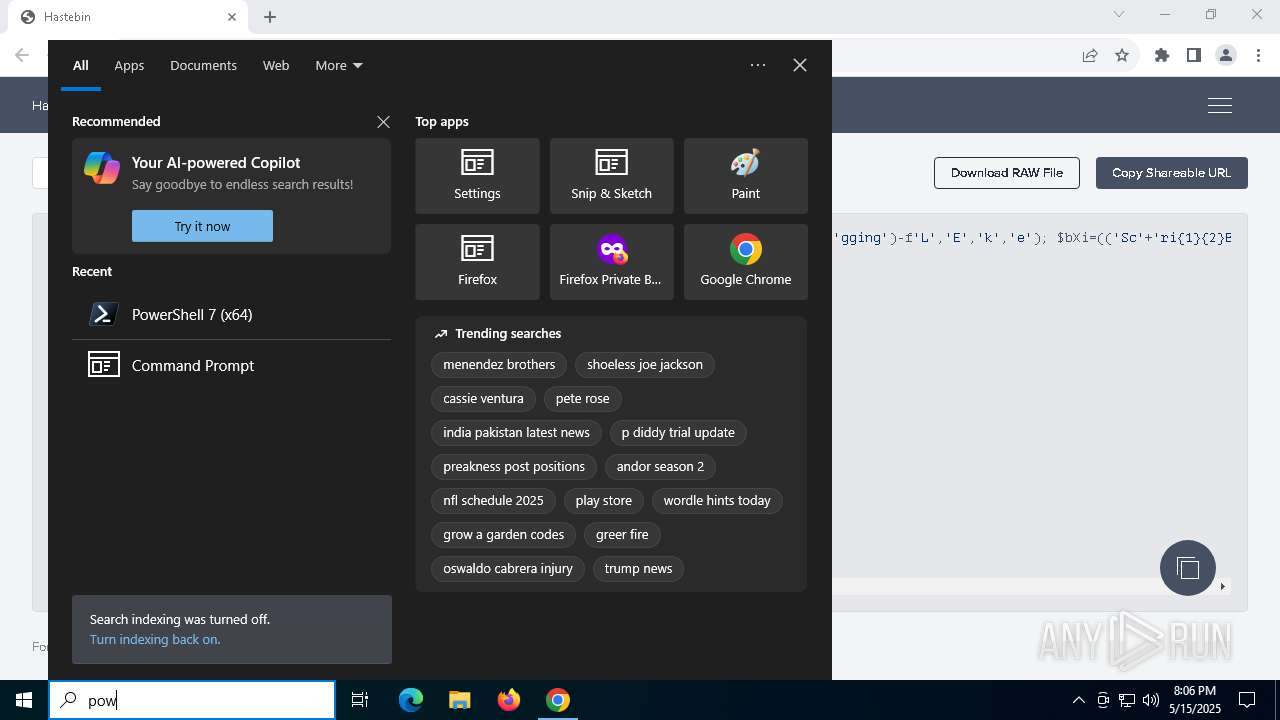Search preakness post positions

point(514,467)
